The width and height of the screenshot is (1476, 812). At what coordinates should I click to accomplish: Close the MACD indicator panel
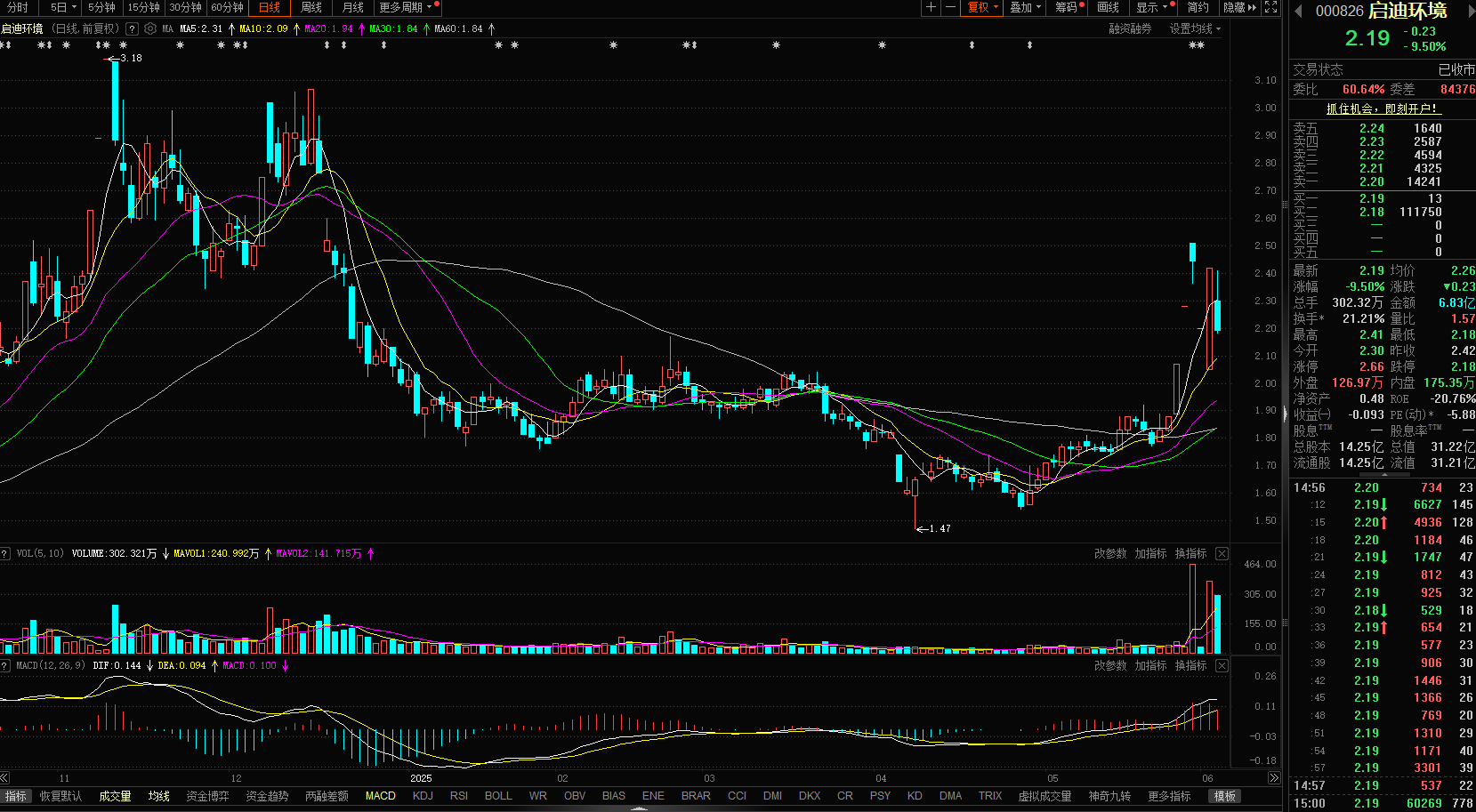point(1222,665)
